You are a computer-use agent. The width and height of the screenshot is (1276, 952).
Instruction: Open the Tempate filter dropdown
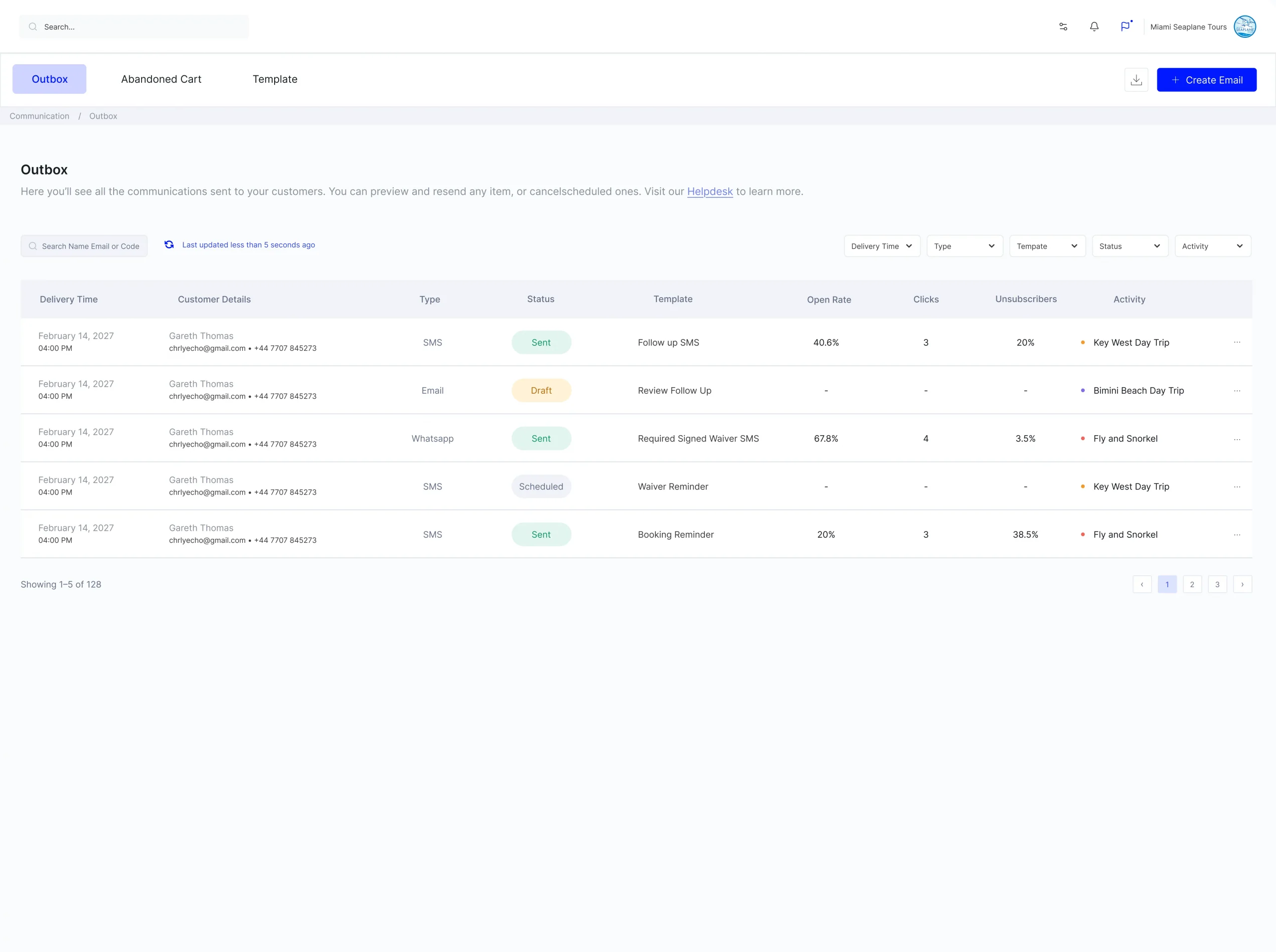[x=1048, y=246]
